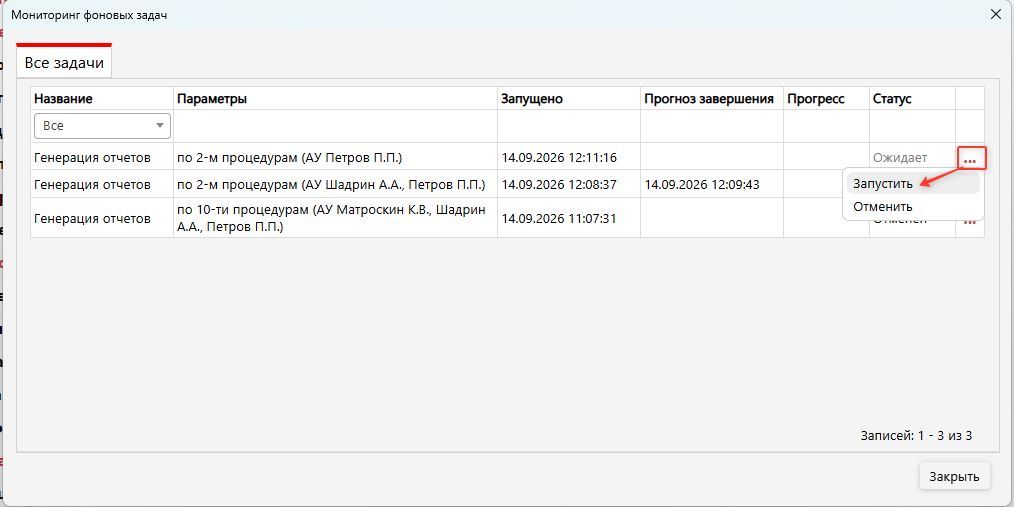Sort by the Прогноз завершения column header

pyautogui.click(x=712, y=98)
